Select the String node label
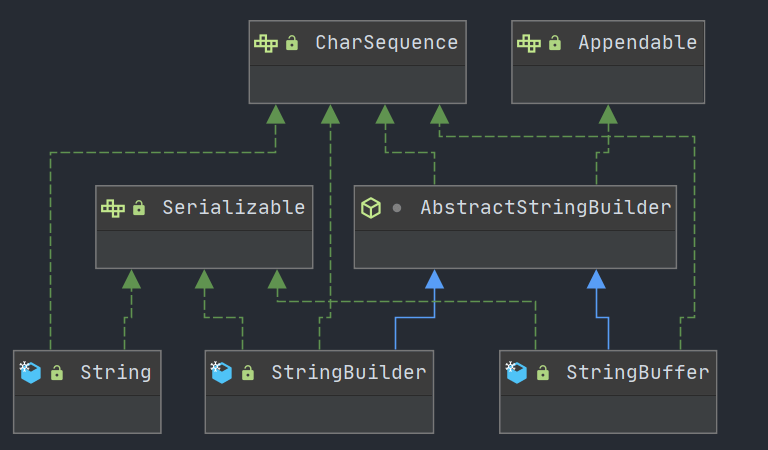Viewport: 768px width, 450px height. point(115,373)
